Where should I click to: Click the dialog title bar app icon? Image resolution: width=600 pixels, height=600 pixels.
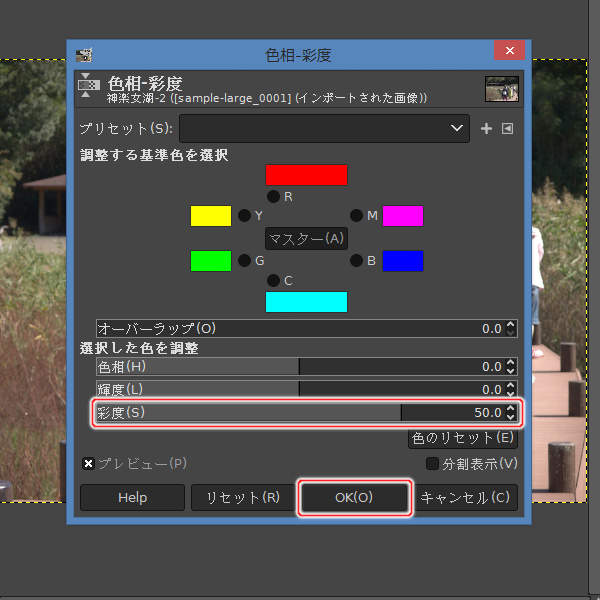tap(84, 55)
